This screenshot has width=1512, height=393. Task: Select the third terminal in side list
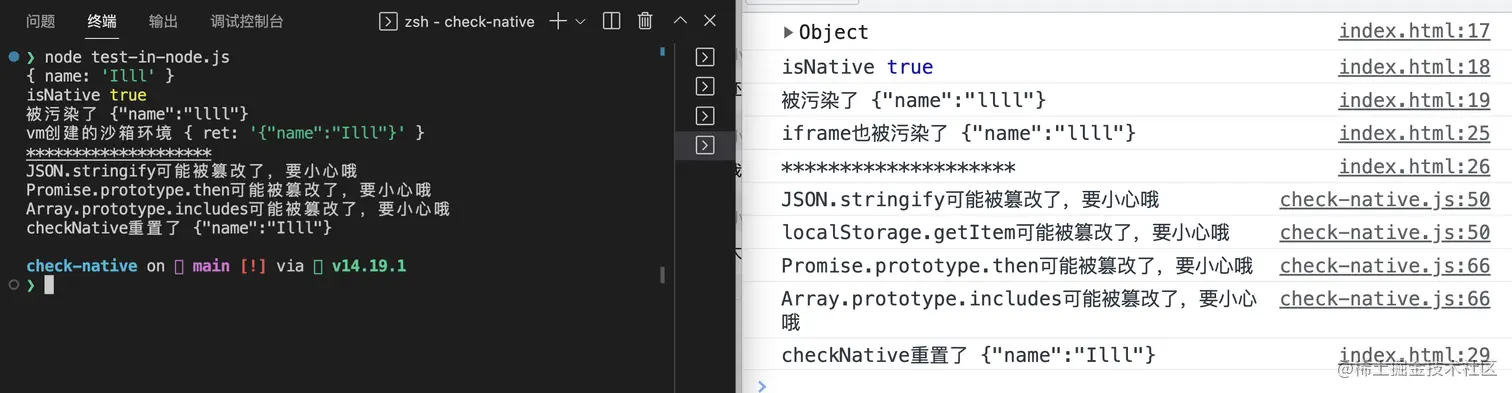[705, 116]
